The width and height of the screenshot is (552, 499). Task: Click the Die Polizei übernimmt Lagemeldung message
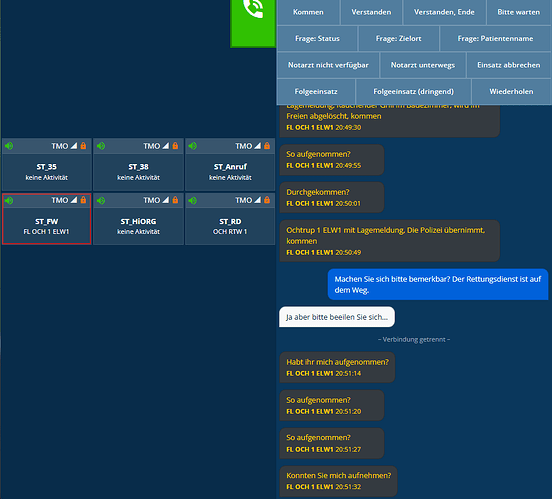pos(389,241)
